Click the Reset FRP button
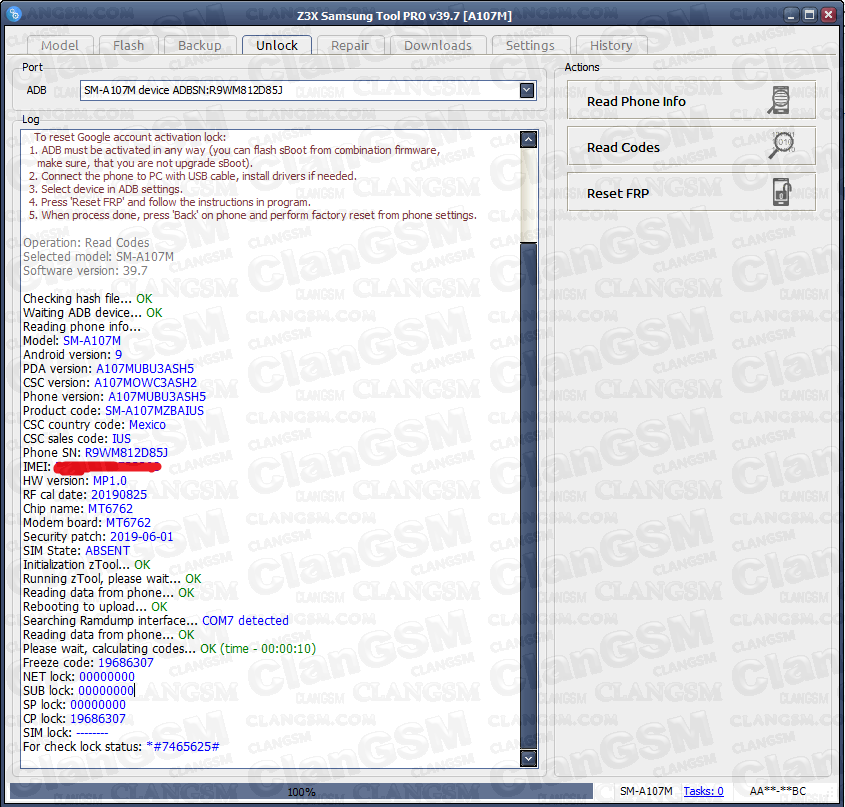Screen dimensions: 845x807 tap(691, 192)
